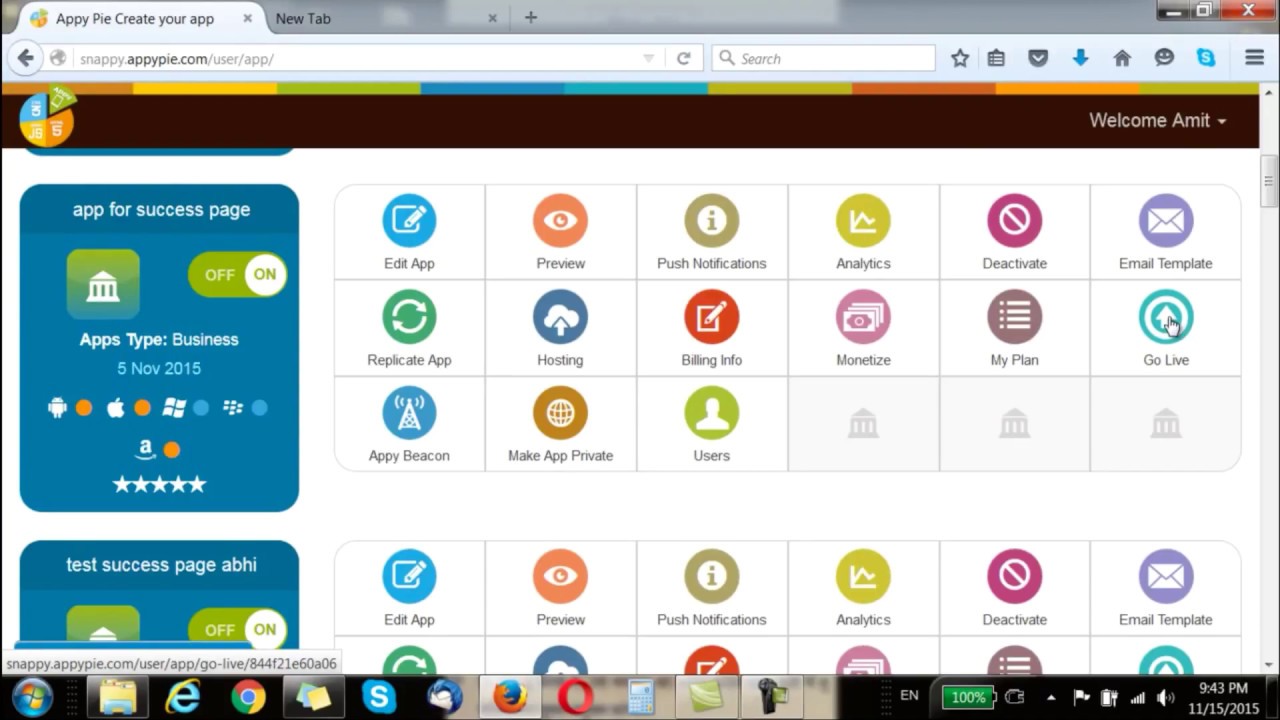1280x720 pixels.
Task: Preview the test success page abhi app
Action: coord(560,588)
